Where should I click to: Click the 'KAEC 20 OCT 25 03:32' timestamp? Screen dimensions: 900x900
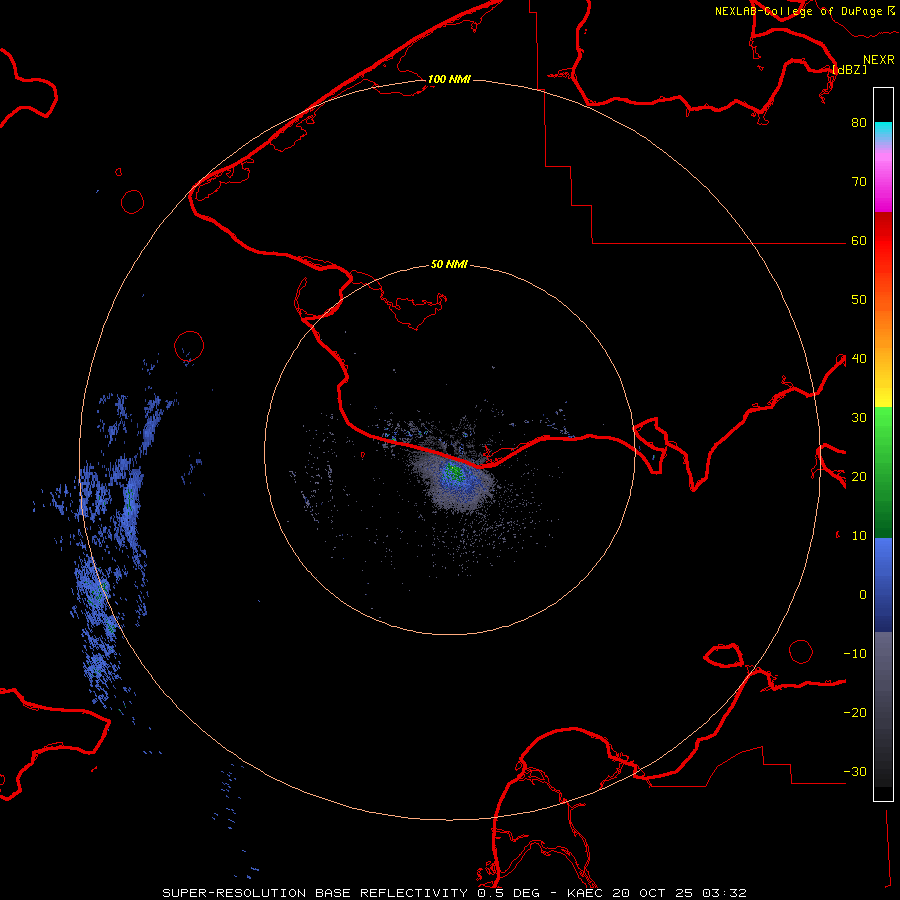pyautogui.click(x=657, y=893)
